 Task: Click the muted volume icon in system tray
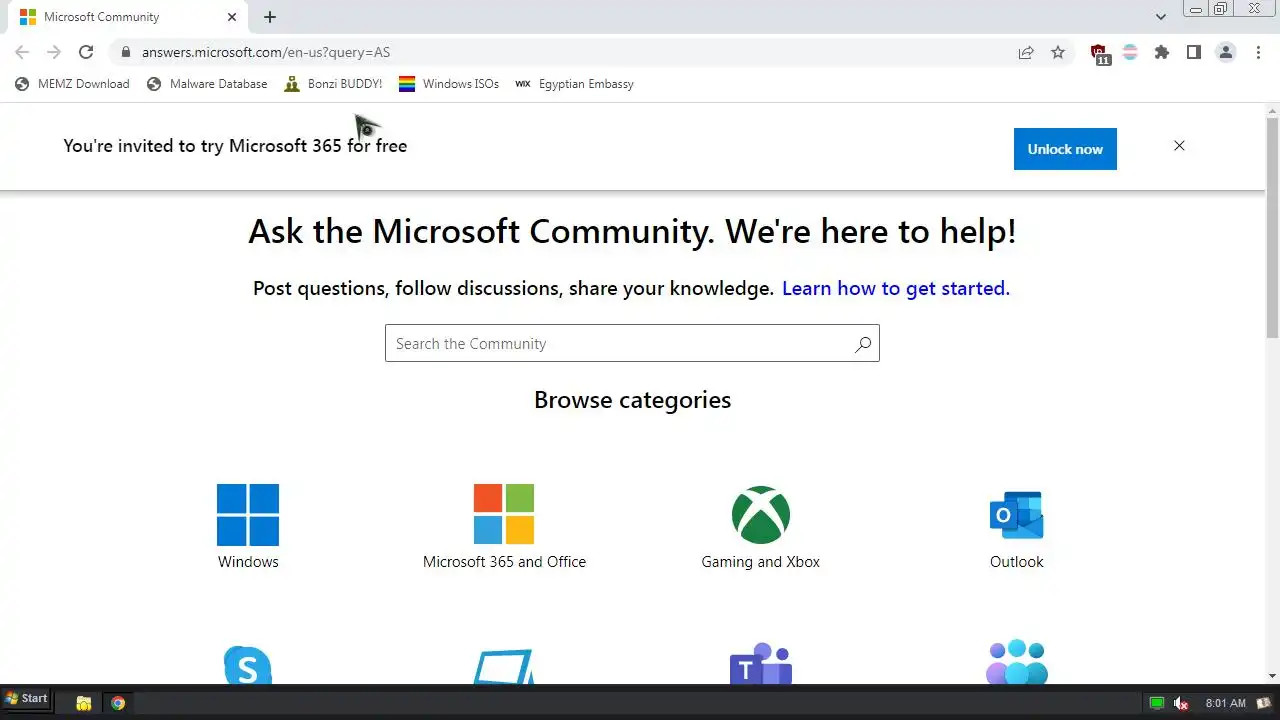[1181, 703]
